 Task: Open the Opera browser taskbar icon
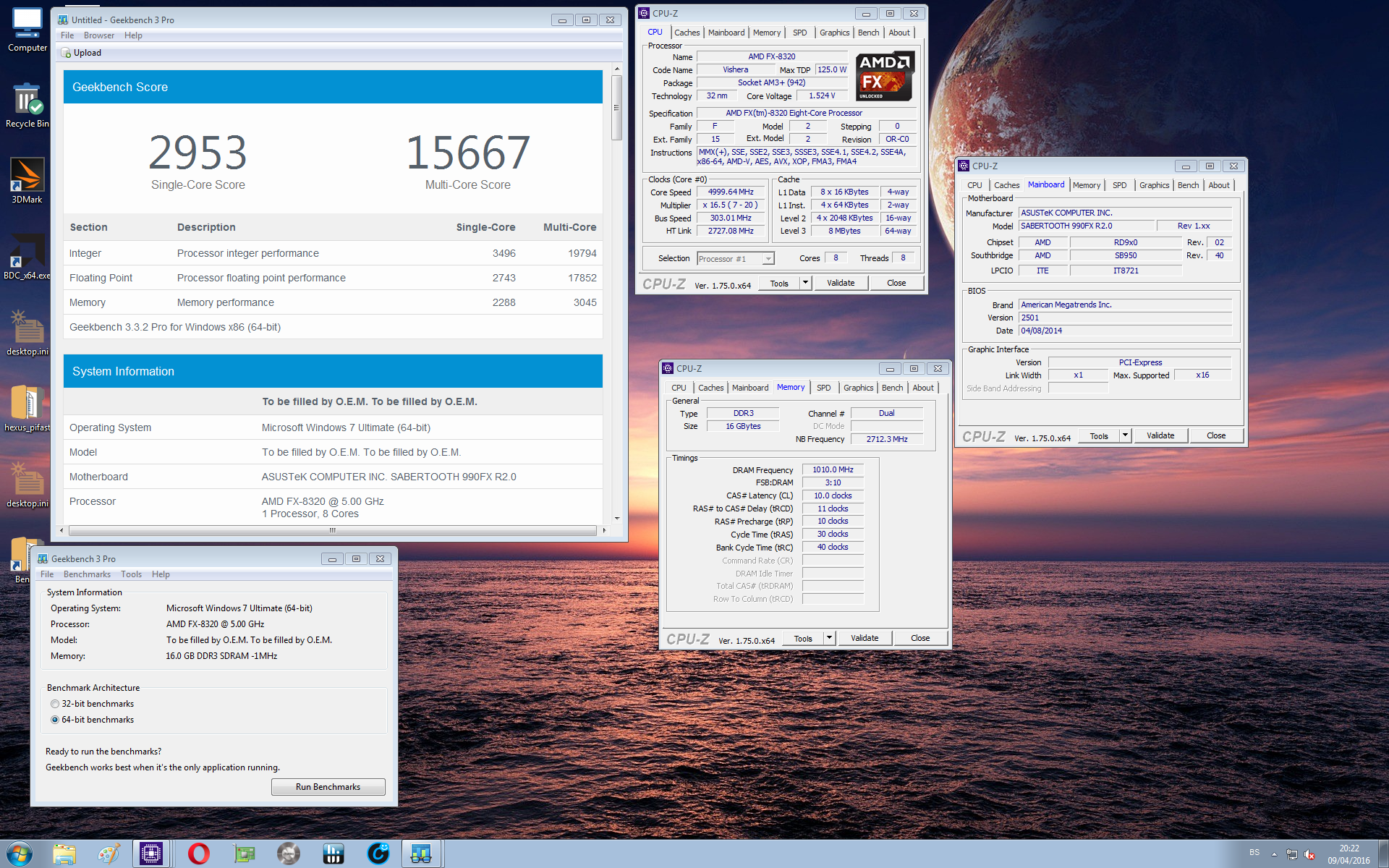198,854
